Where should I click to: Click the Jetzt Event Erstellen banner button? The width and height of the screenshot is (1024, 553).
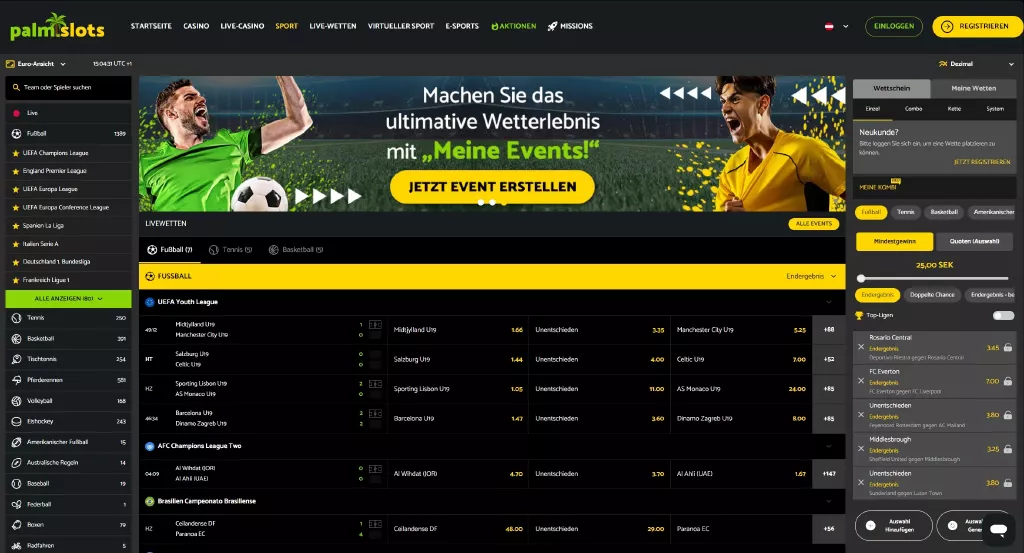(x=492, y=187)
